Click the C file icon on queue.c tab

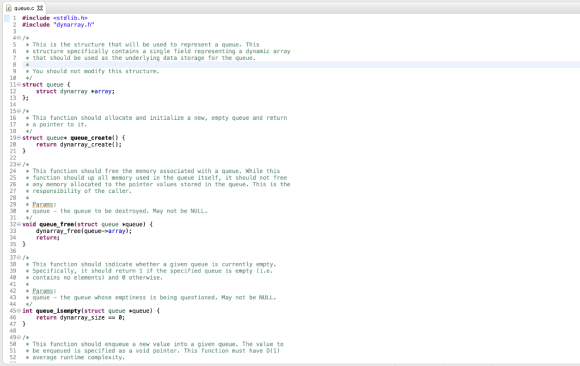point(9,8)
